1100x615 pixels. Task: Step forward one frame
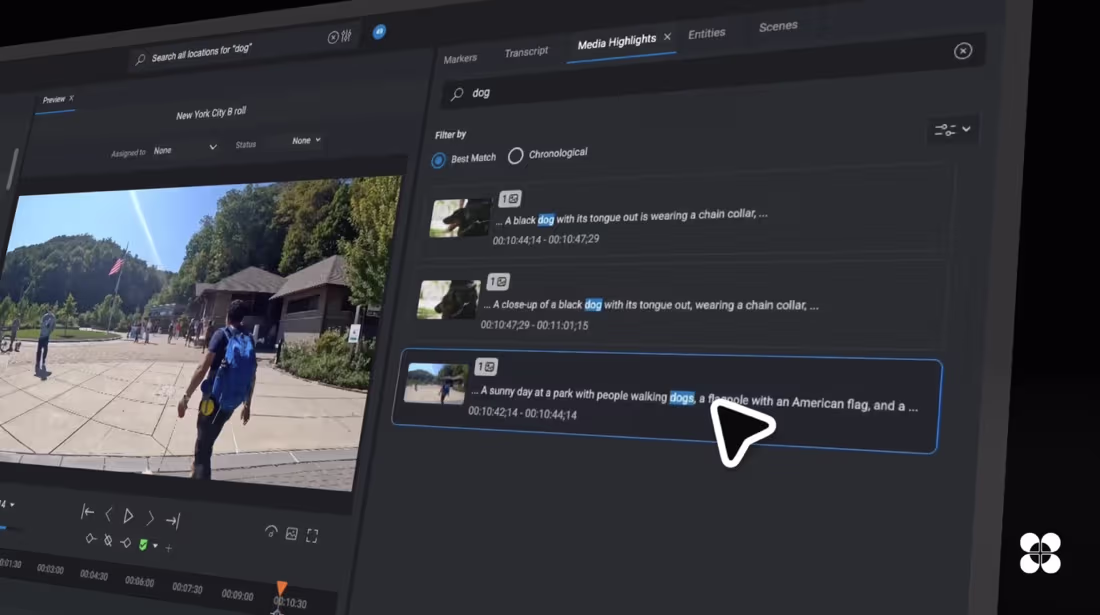pos(150,518)
